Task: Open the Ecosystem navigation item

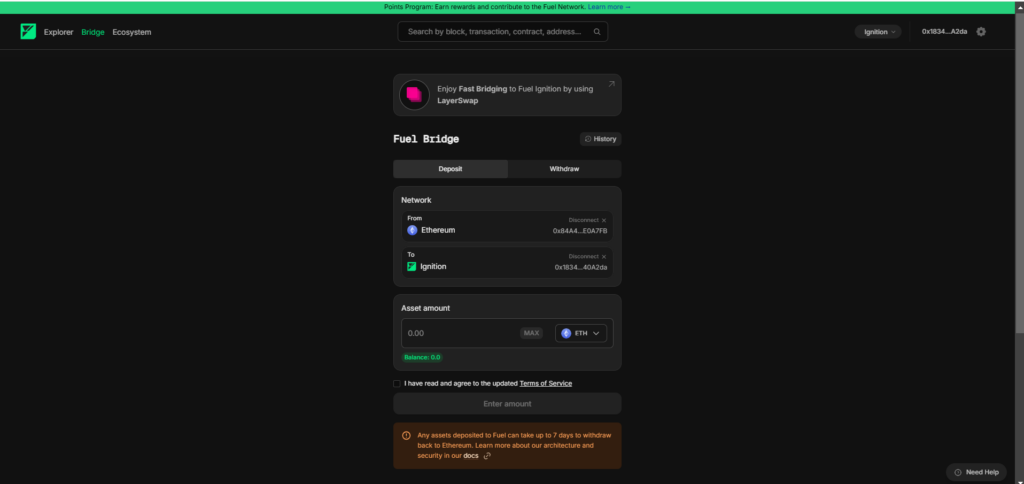Action: [x=132, y=32]
